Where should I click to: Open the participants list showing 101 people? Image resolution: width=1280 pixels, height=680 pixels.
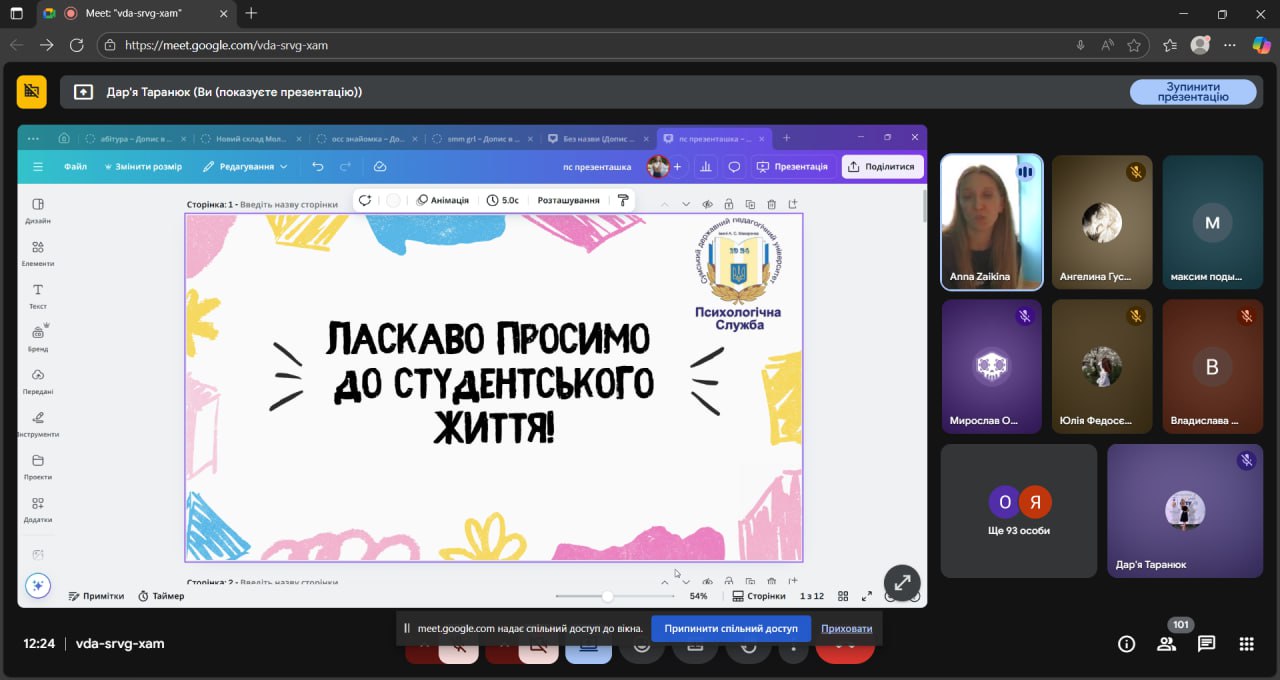tap(1166, 644)
